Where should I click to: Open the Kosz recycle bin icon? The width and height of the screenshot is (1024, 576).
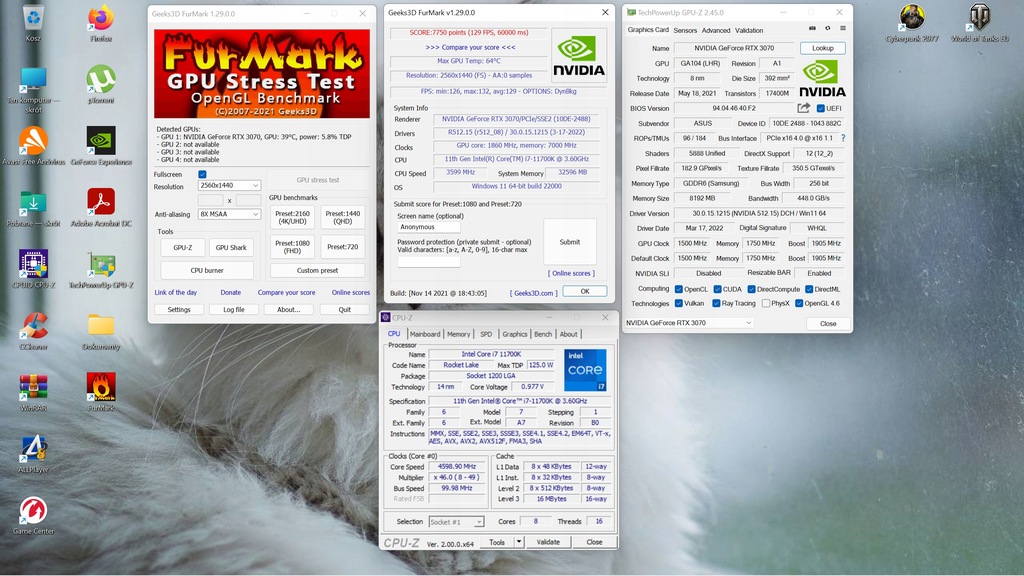pyautogui.click(x=33, y=18)
